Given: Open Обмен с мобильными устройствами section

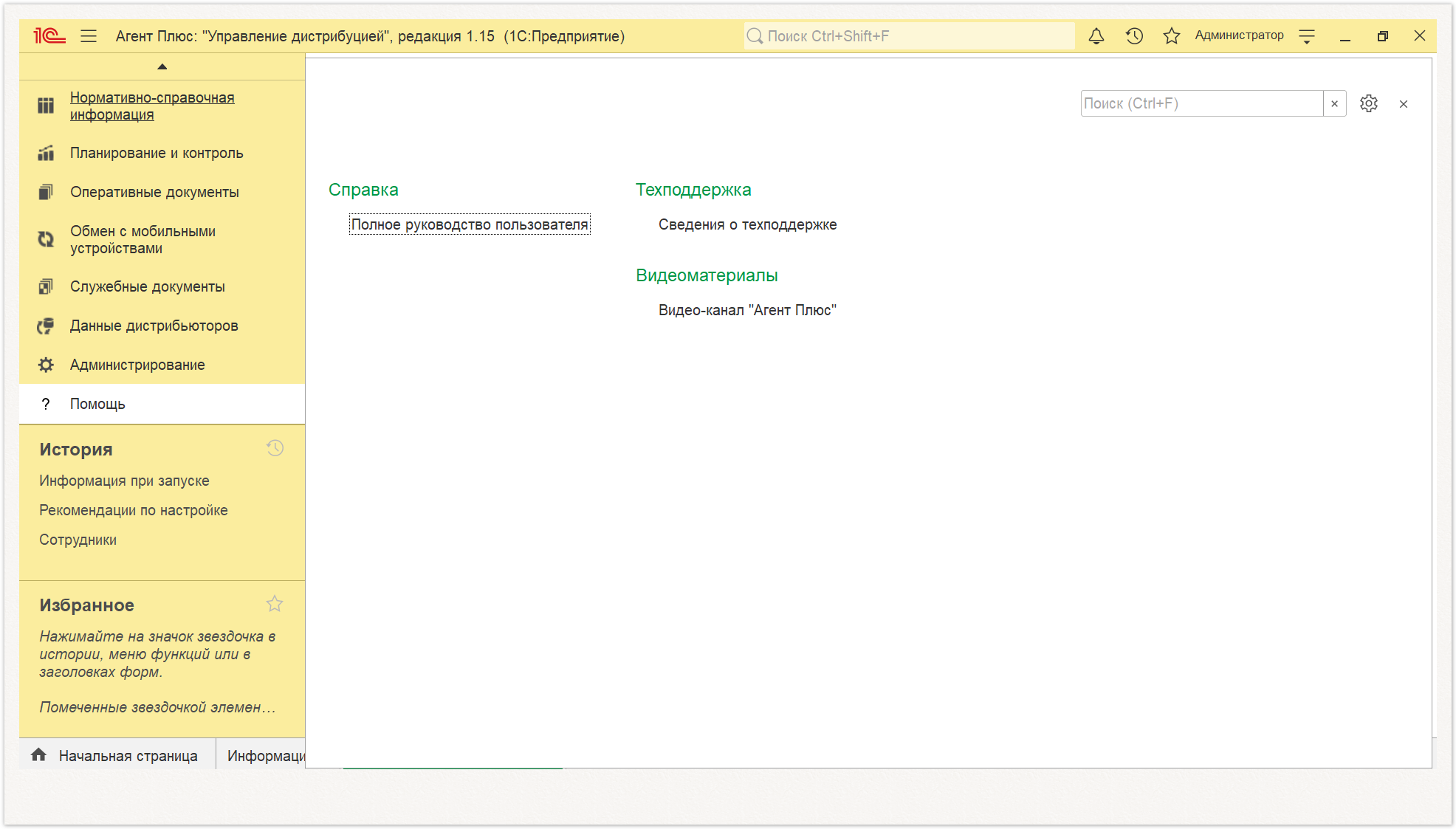Looking at the screenshot, I should tap(143, 240).
